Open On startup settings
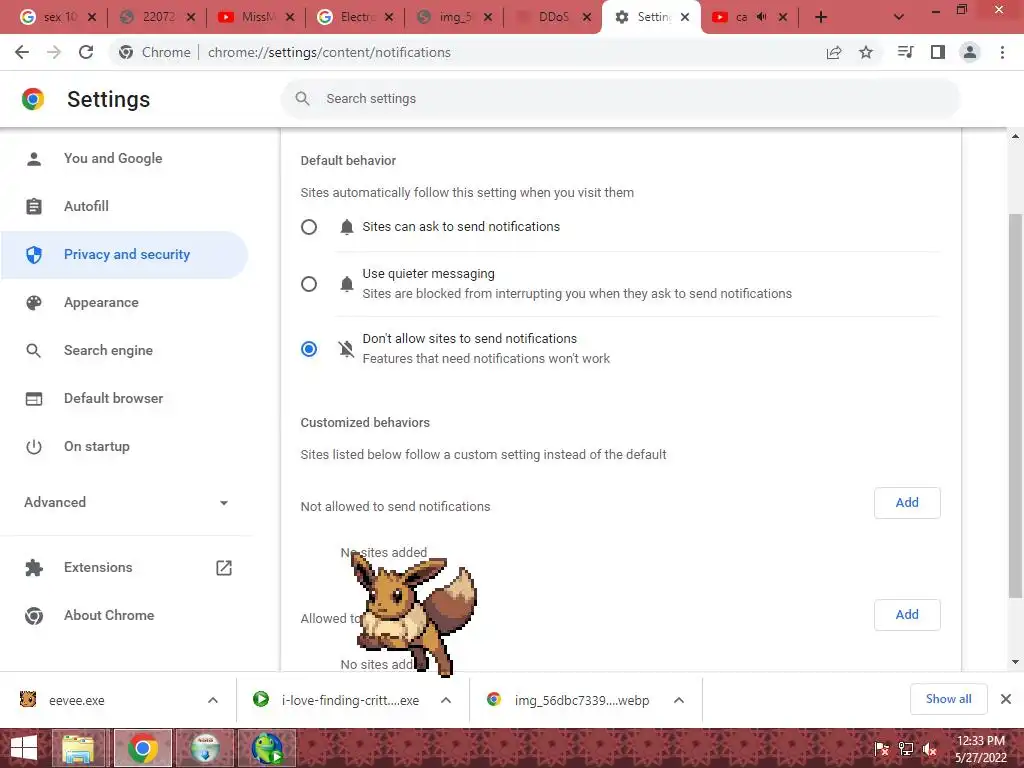Image resolution: width=1024 pixels, height=768 pixels. (124, 447)
